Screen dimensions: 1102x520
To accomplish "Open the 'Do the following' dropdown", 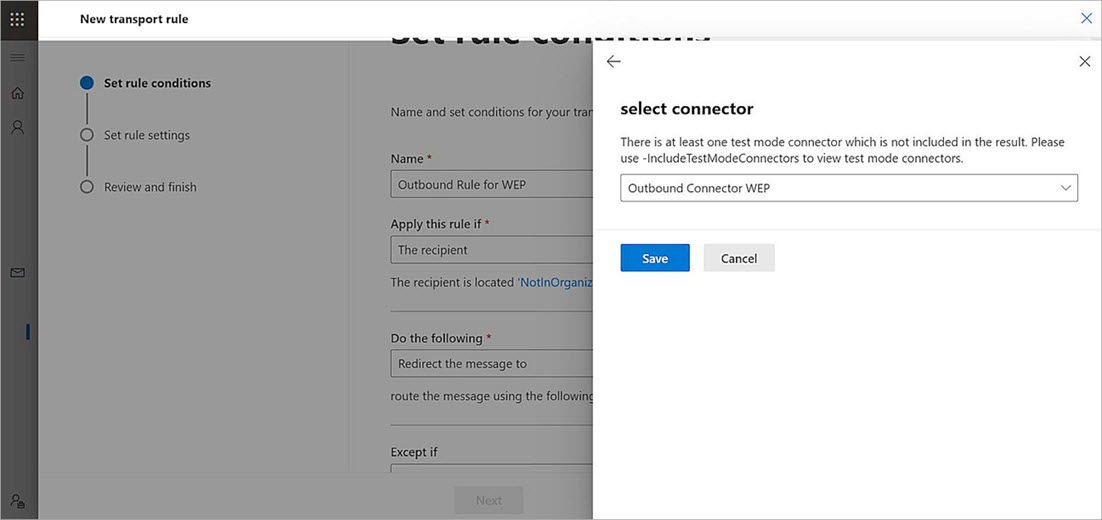I will pos(492,363).
